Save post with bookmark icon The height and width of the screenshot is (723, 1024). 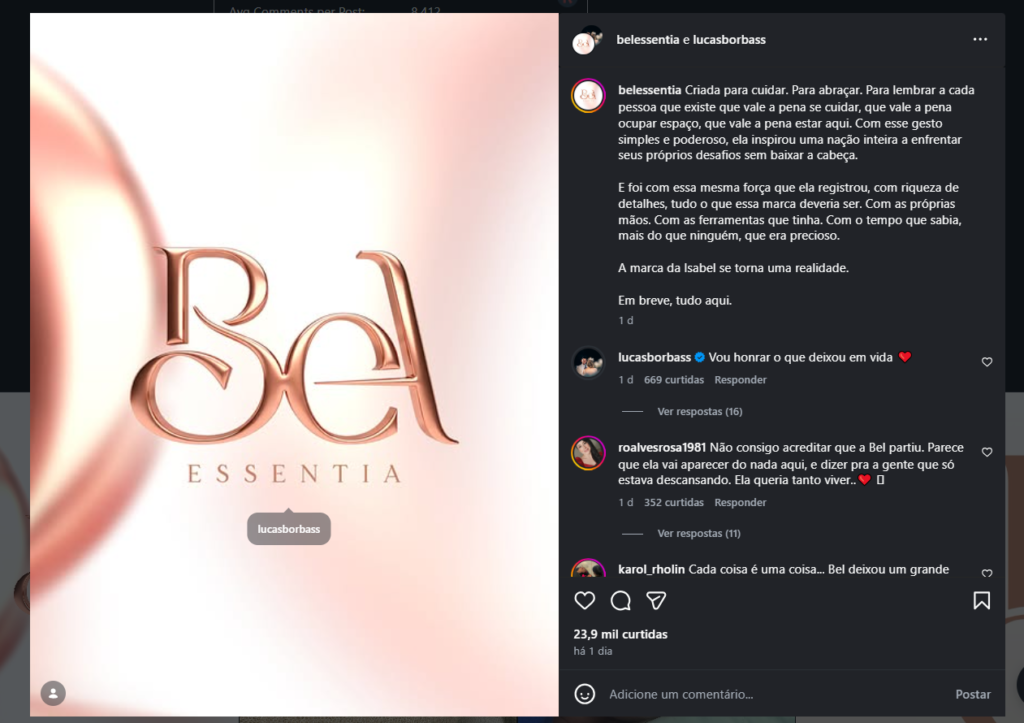(x=982, y=600)
